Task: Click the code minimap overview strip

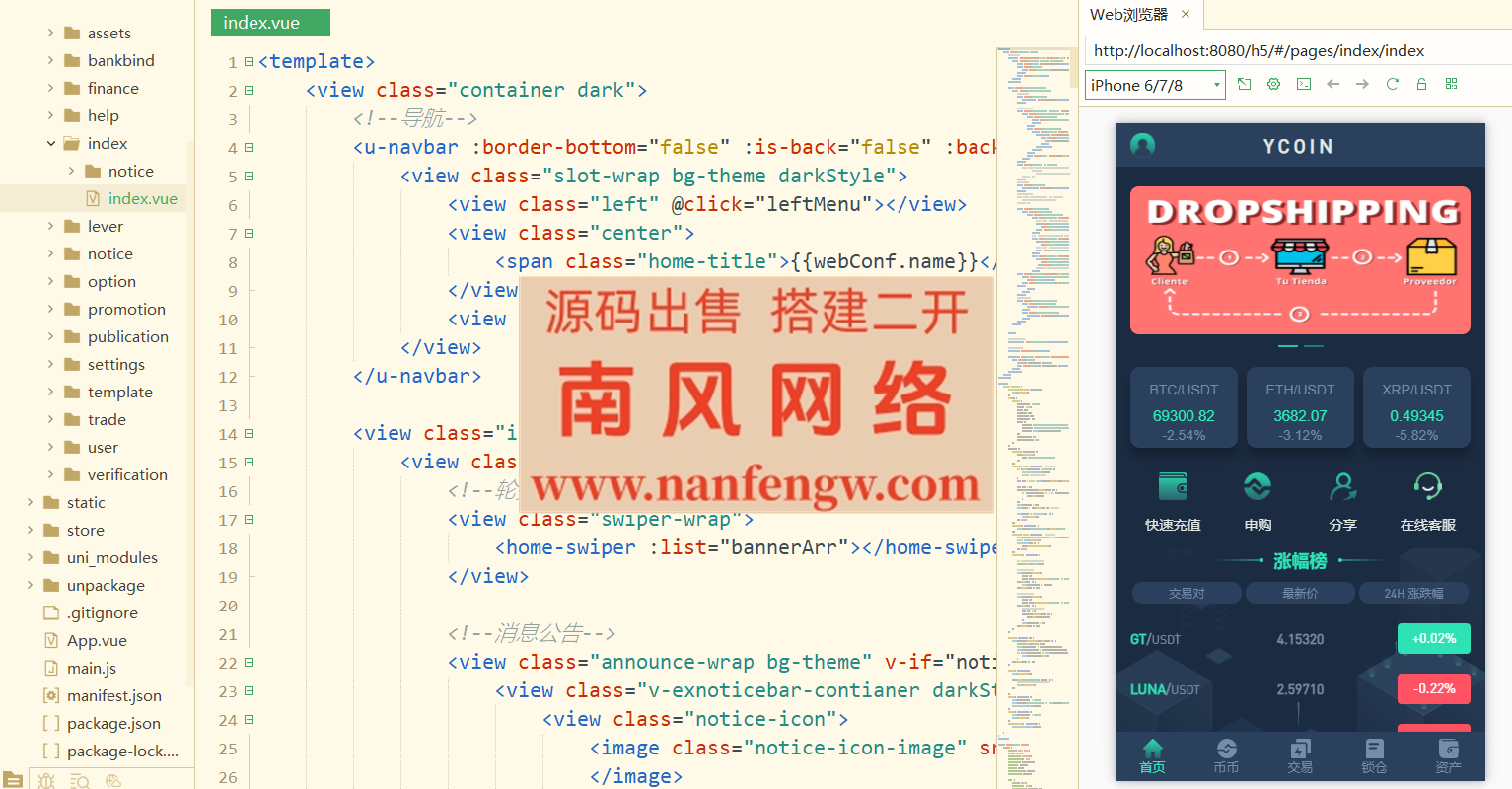Action: [1037, 394]
